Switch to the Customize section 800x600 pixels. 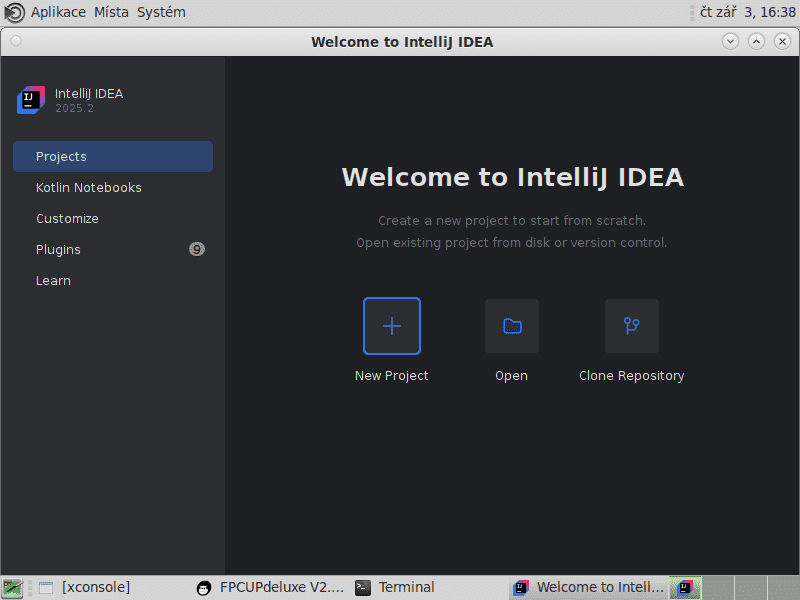113,219
